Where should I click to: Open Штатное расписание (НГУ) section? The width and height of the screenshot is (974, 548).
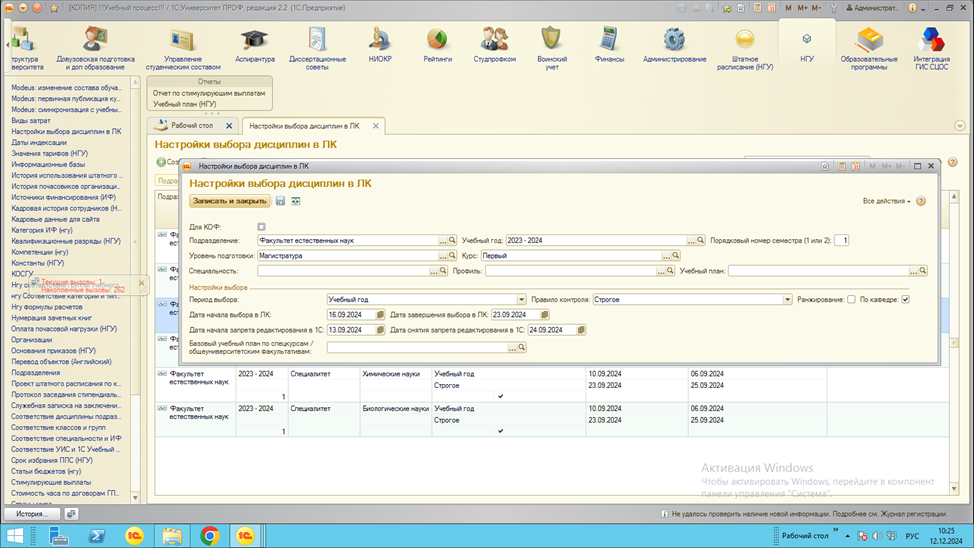(745, 48)
